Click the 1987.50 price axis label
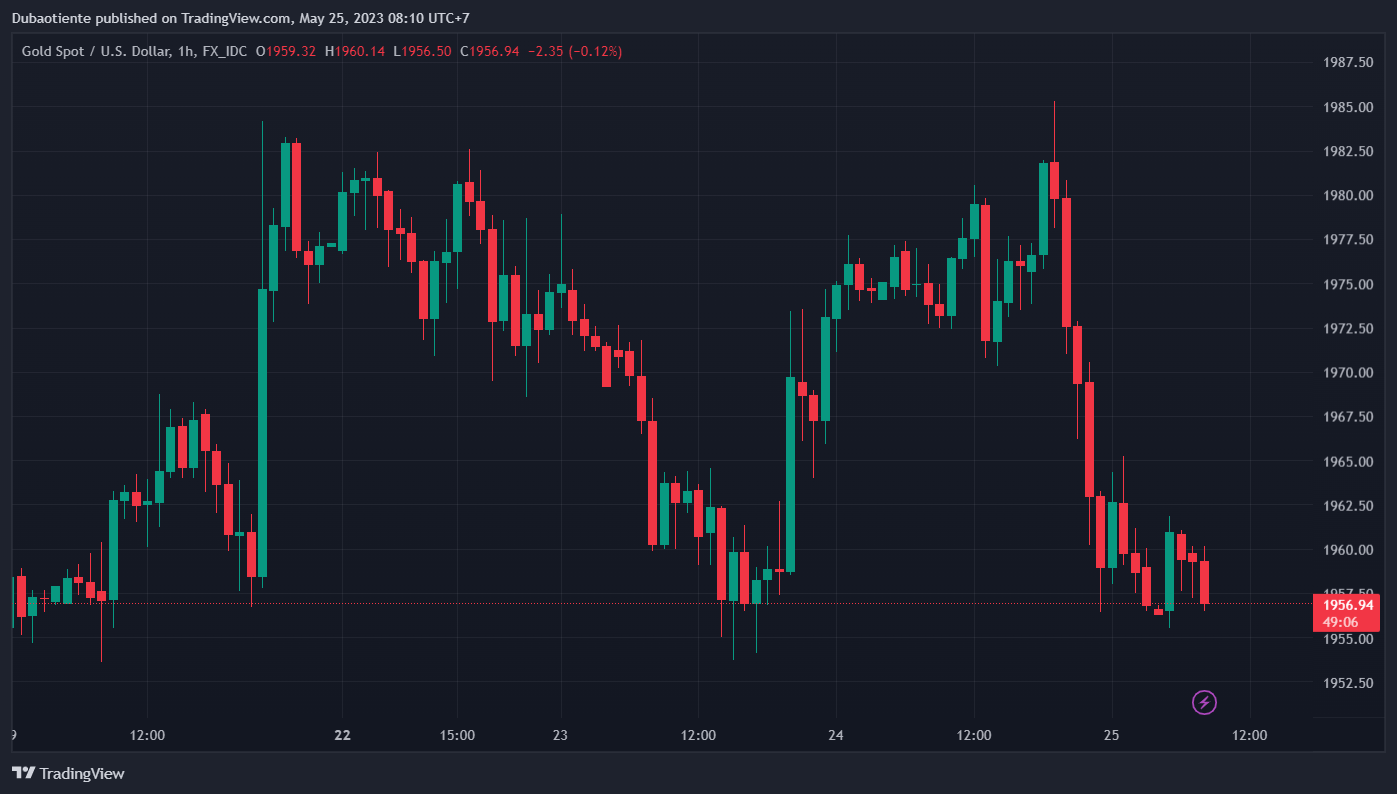Viewport: 1397px width, 794px height. 1347,62
